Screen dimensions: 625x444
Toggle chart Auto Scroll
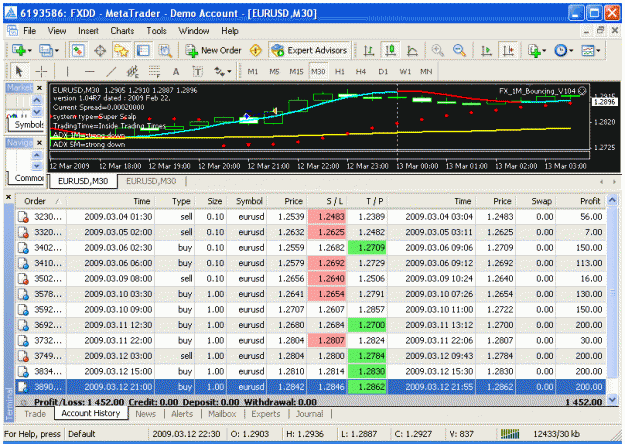point(486,51)
